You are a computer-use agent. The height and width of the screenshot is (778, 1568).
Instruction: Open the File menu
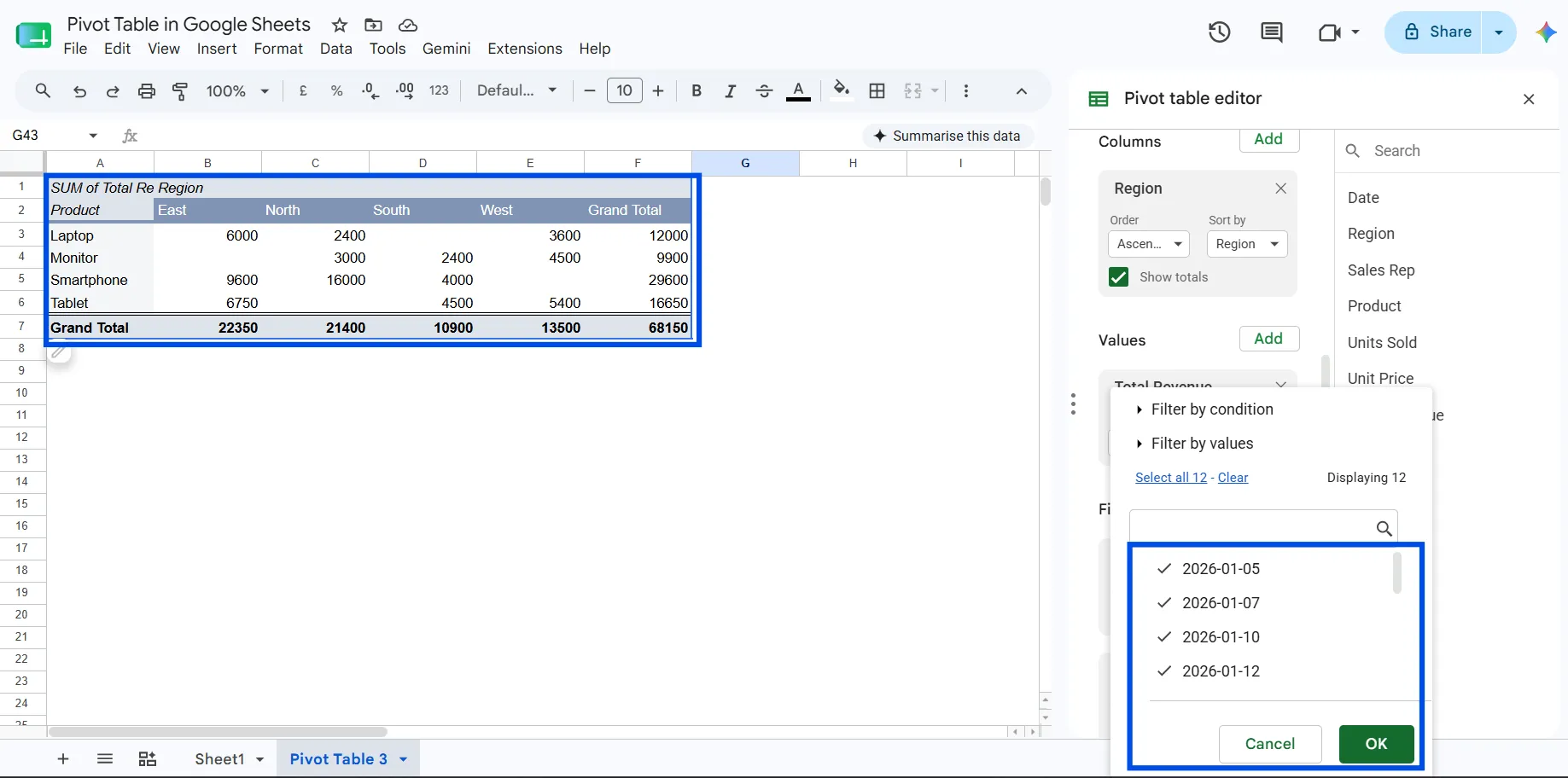(x=75, y=49)
